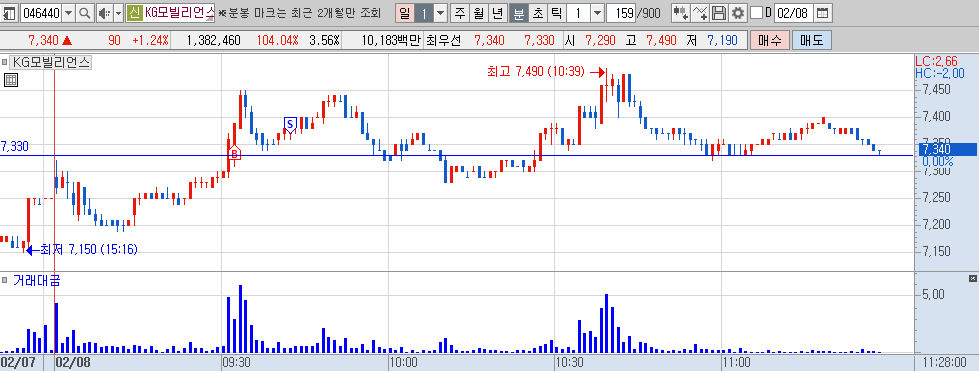Click the 104.04% volume ratio value
979x371 pixels.
277,41
